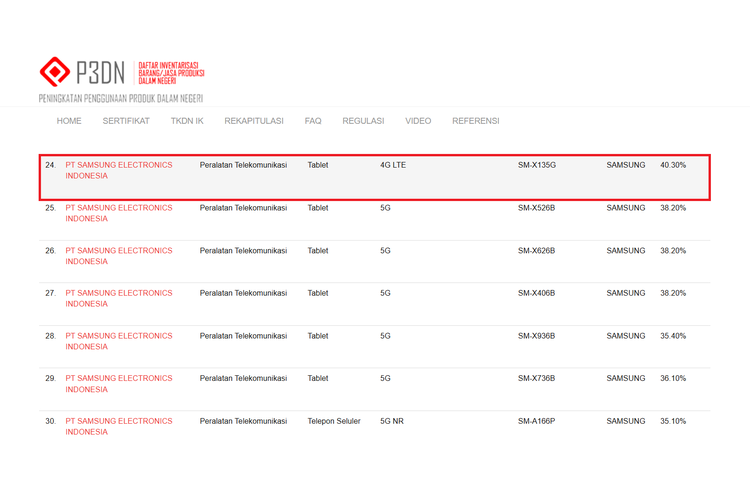Open the TKDN IK menu
The image size is (750, 500).
tap(187, 121)
